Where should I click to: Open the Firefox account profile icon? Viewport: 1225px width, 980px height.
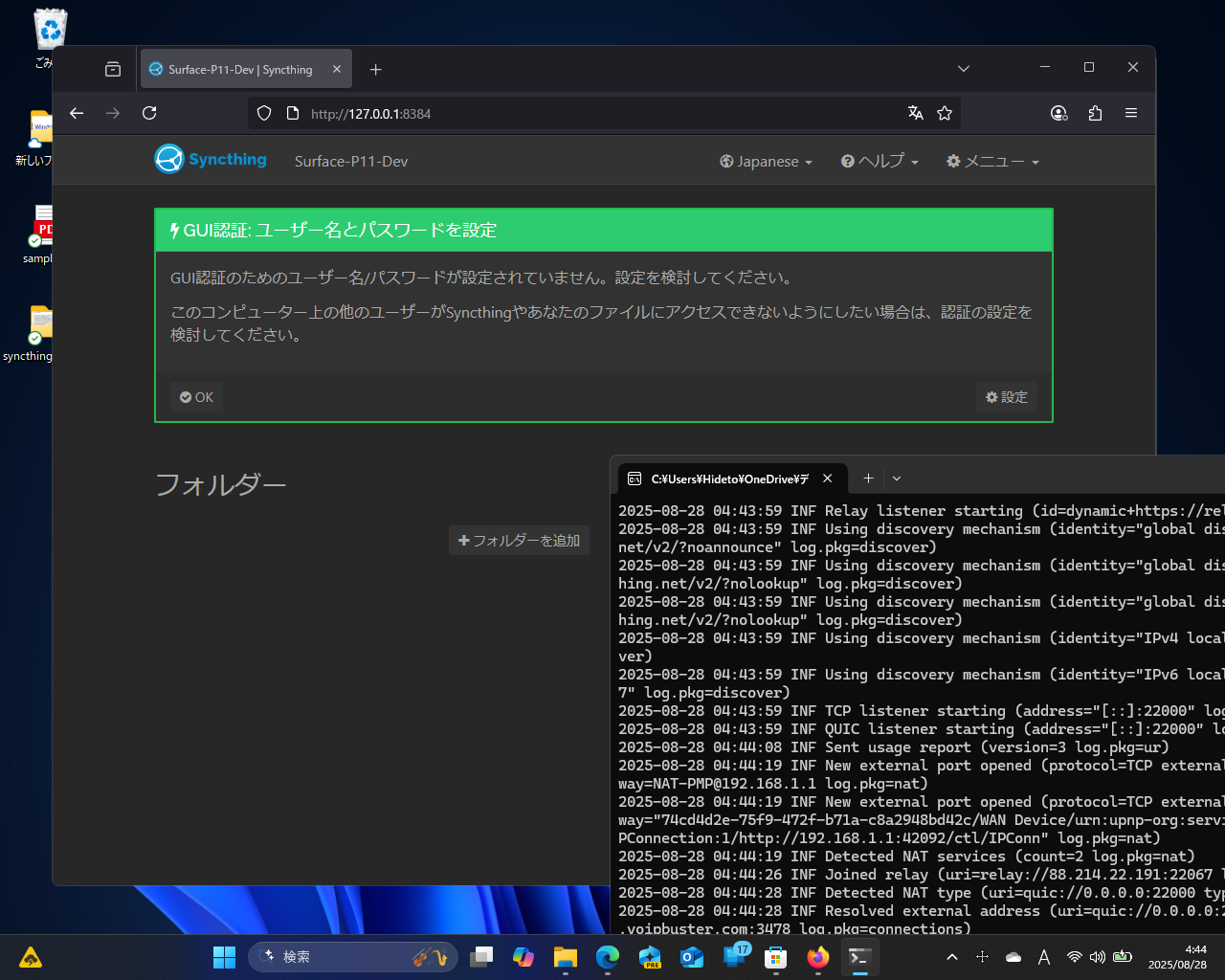pos(1058,113)
